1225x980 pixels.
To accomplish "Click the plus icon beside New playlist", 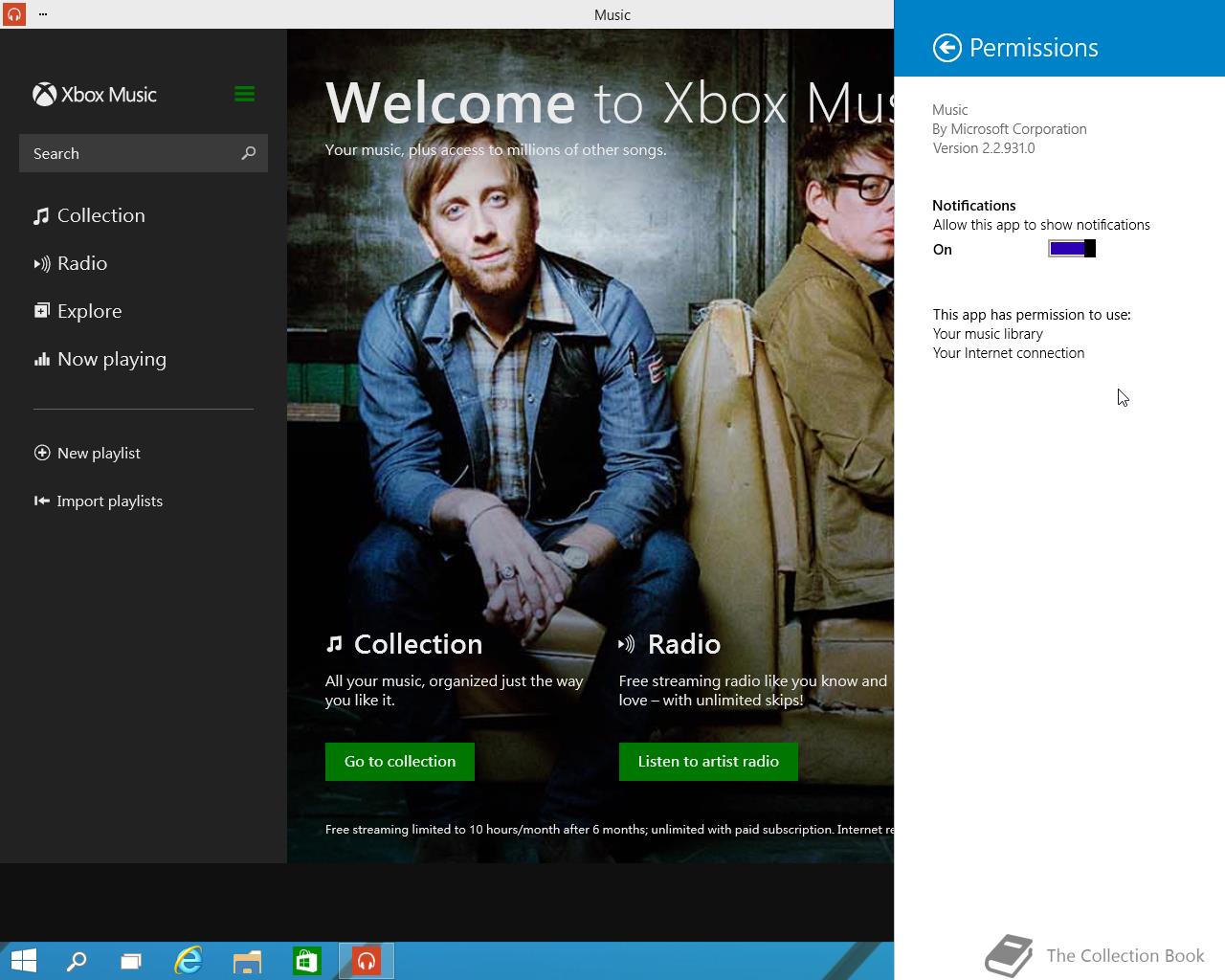I will 42,453.
